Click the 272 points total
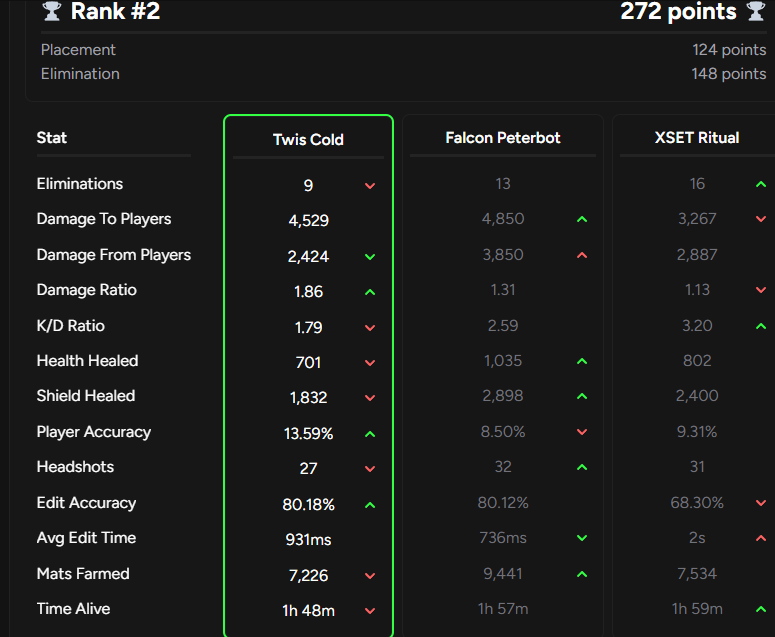Screen dimensions: 775x637 click(x=678, y=11)
